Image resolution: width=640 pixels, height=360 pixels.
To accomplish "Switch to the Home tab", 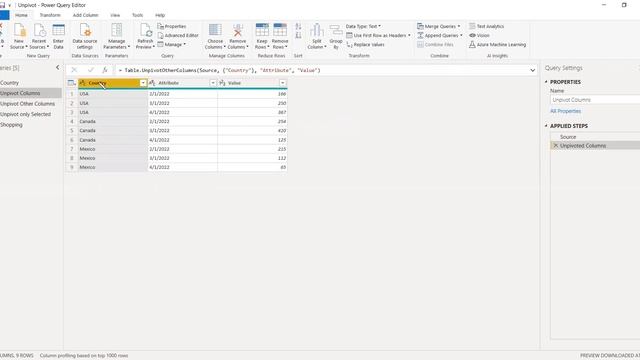I will coord(21,15).
